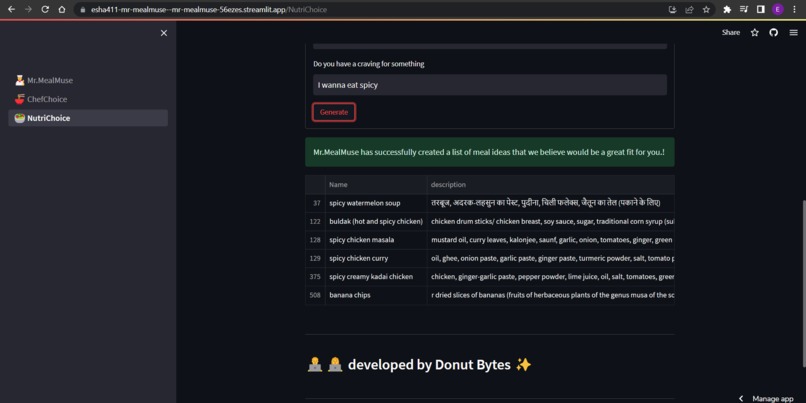Click the browser address bar URL
This screenshot has height=403, width=806.
[209, 9]
